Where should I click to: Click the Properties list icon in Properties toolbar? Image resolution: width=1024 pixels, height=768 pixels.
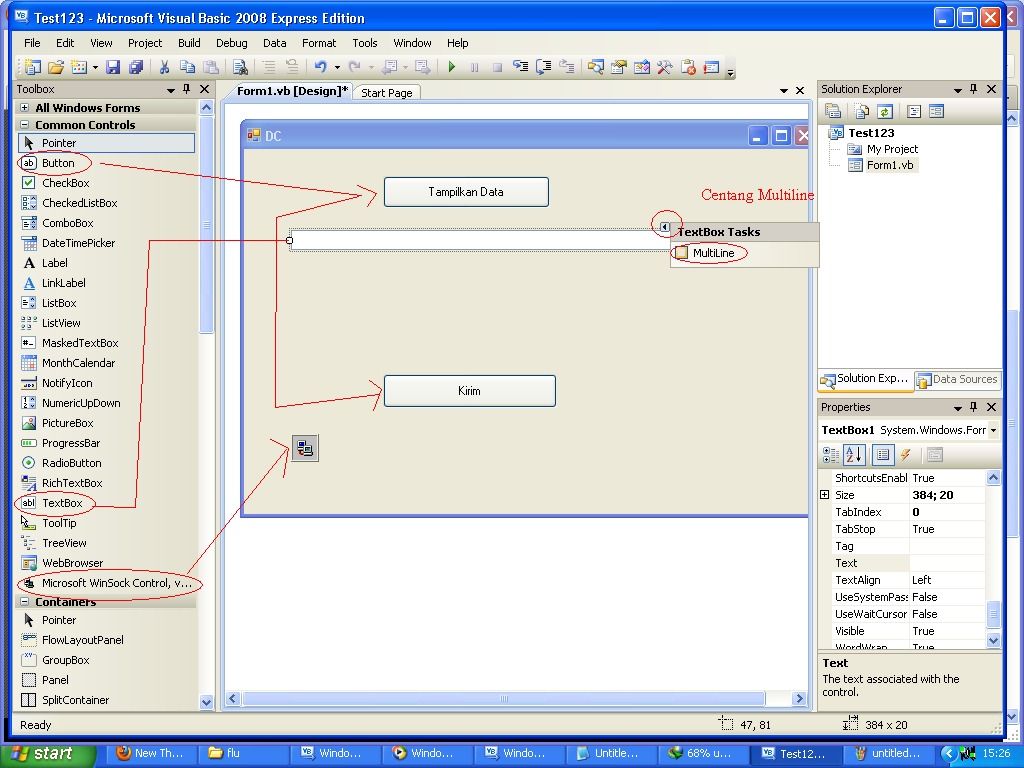coord(882,455)
